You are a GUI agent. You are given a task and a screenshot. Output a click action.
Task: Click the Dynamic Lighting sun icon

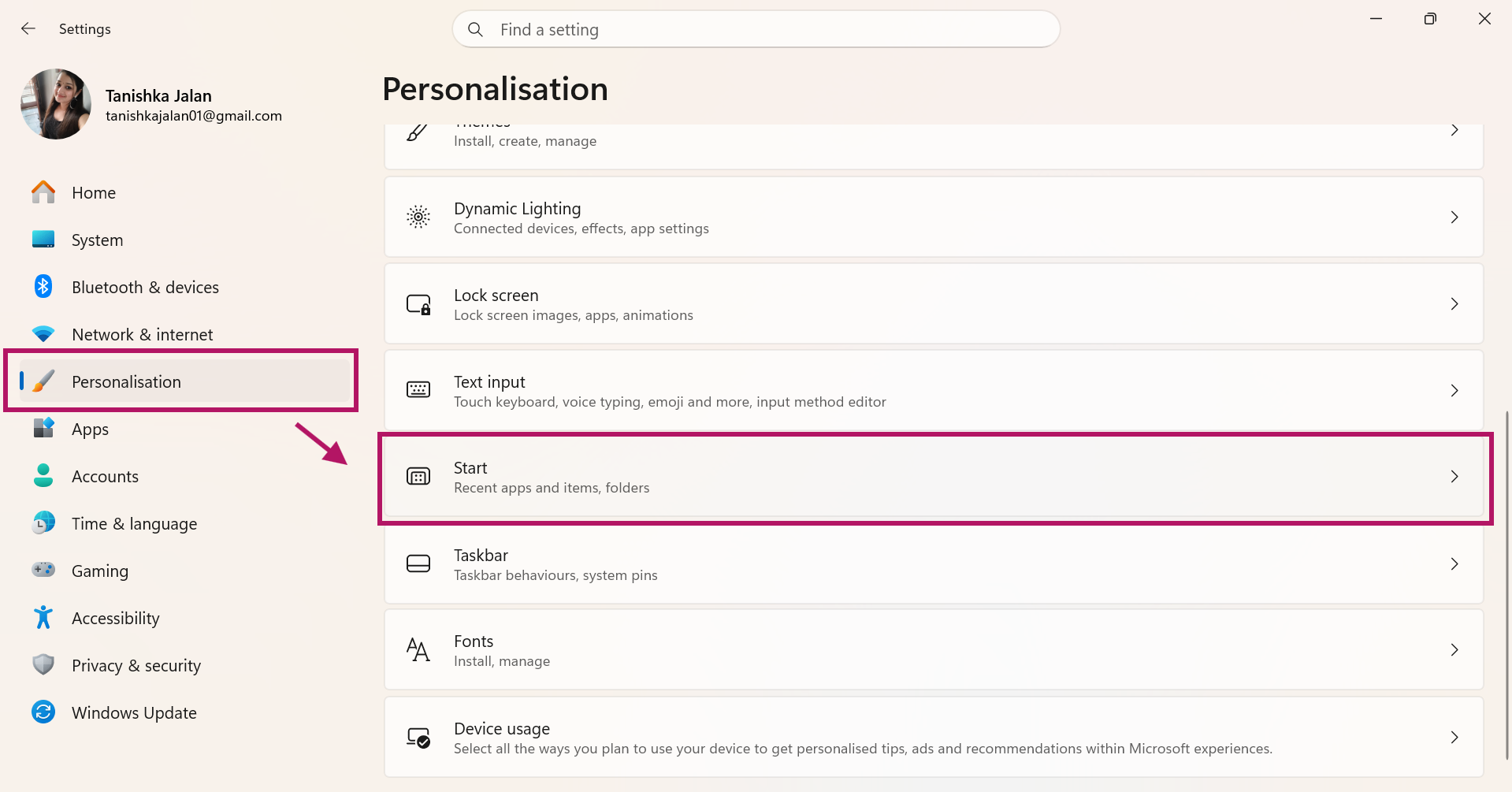tap(418, 217)
